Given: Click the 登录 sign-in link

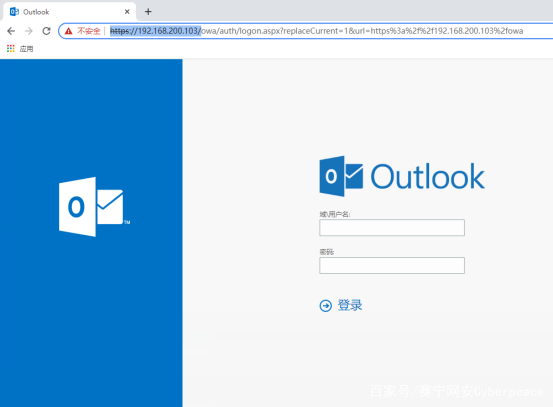Looking at the screenshot, I should 350,305.
